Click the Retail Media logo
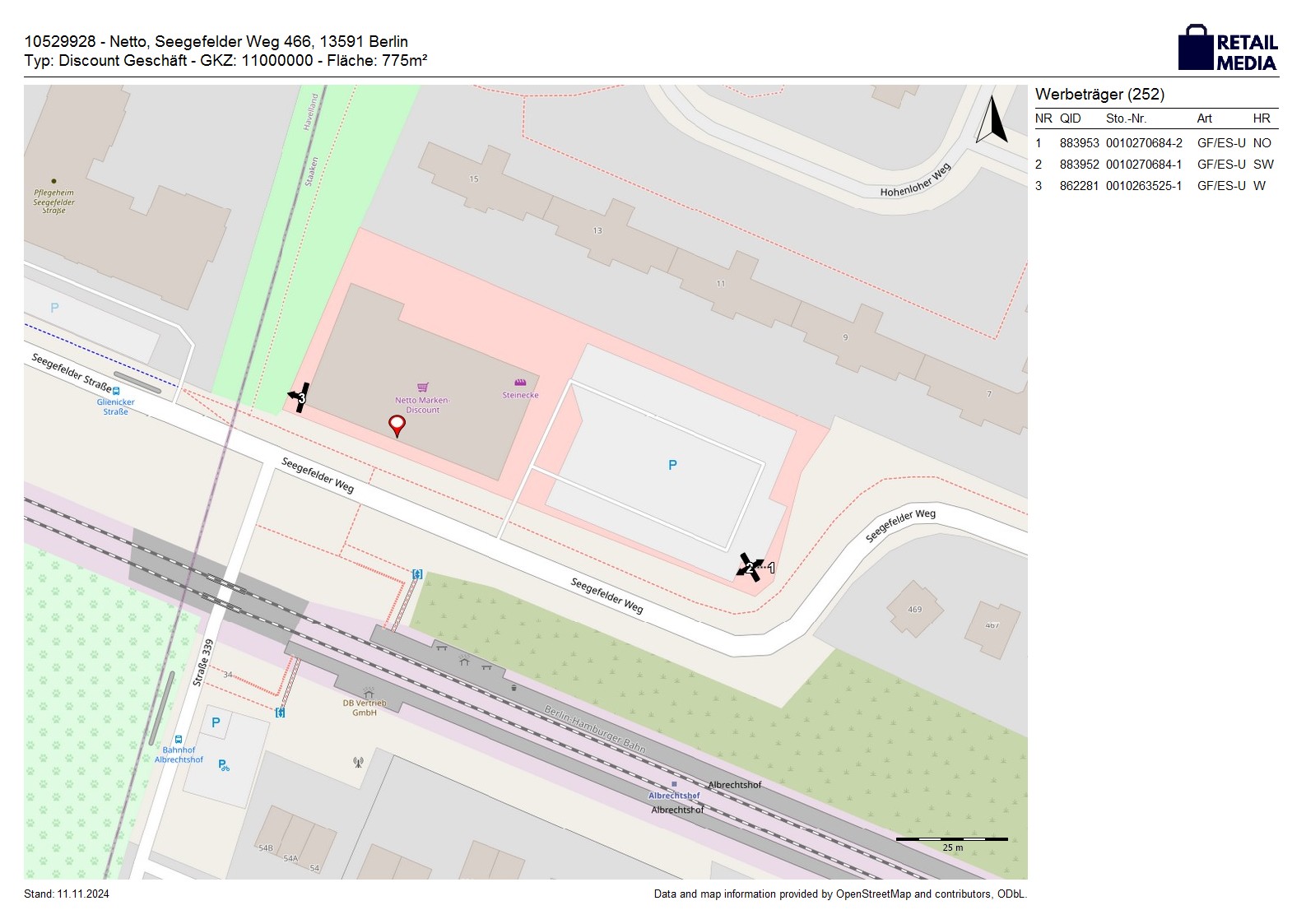Screen dimensions: 1306x924 (1228, 49)
